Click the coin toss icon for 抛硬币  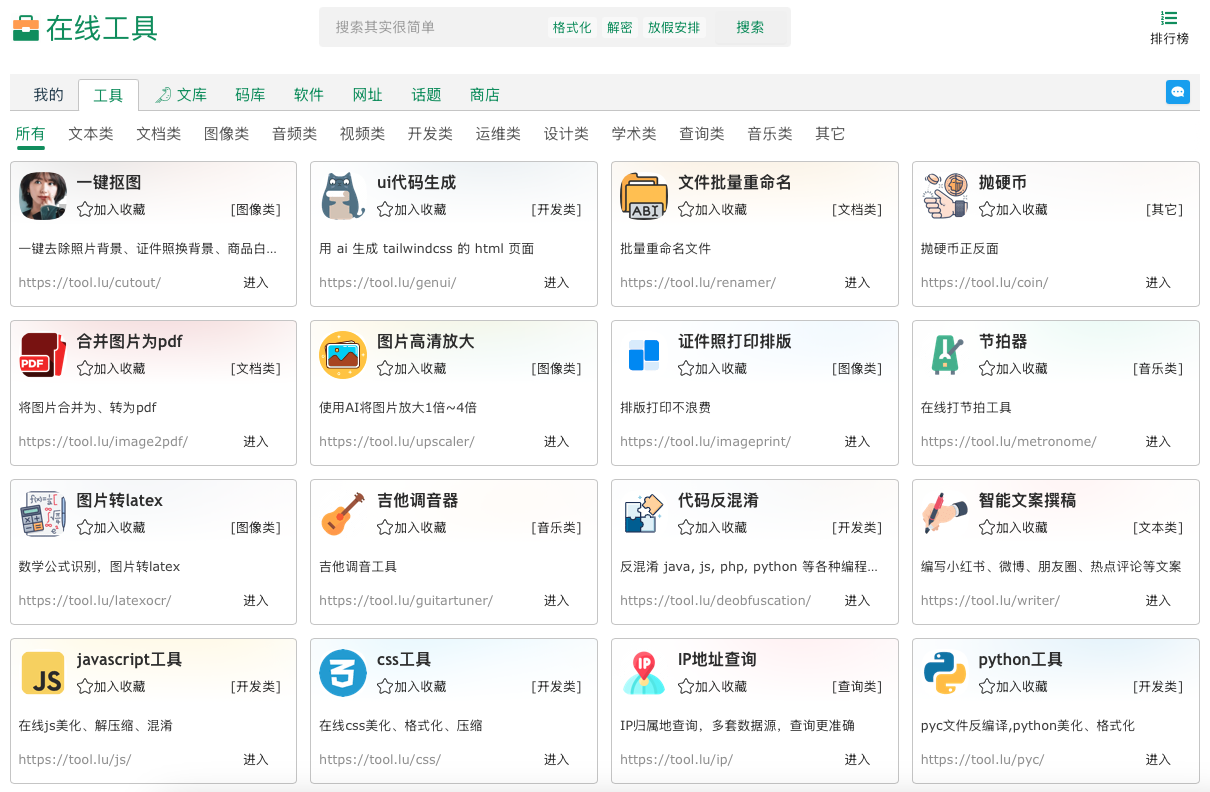tap(945, 196)
